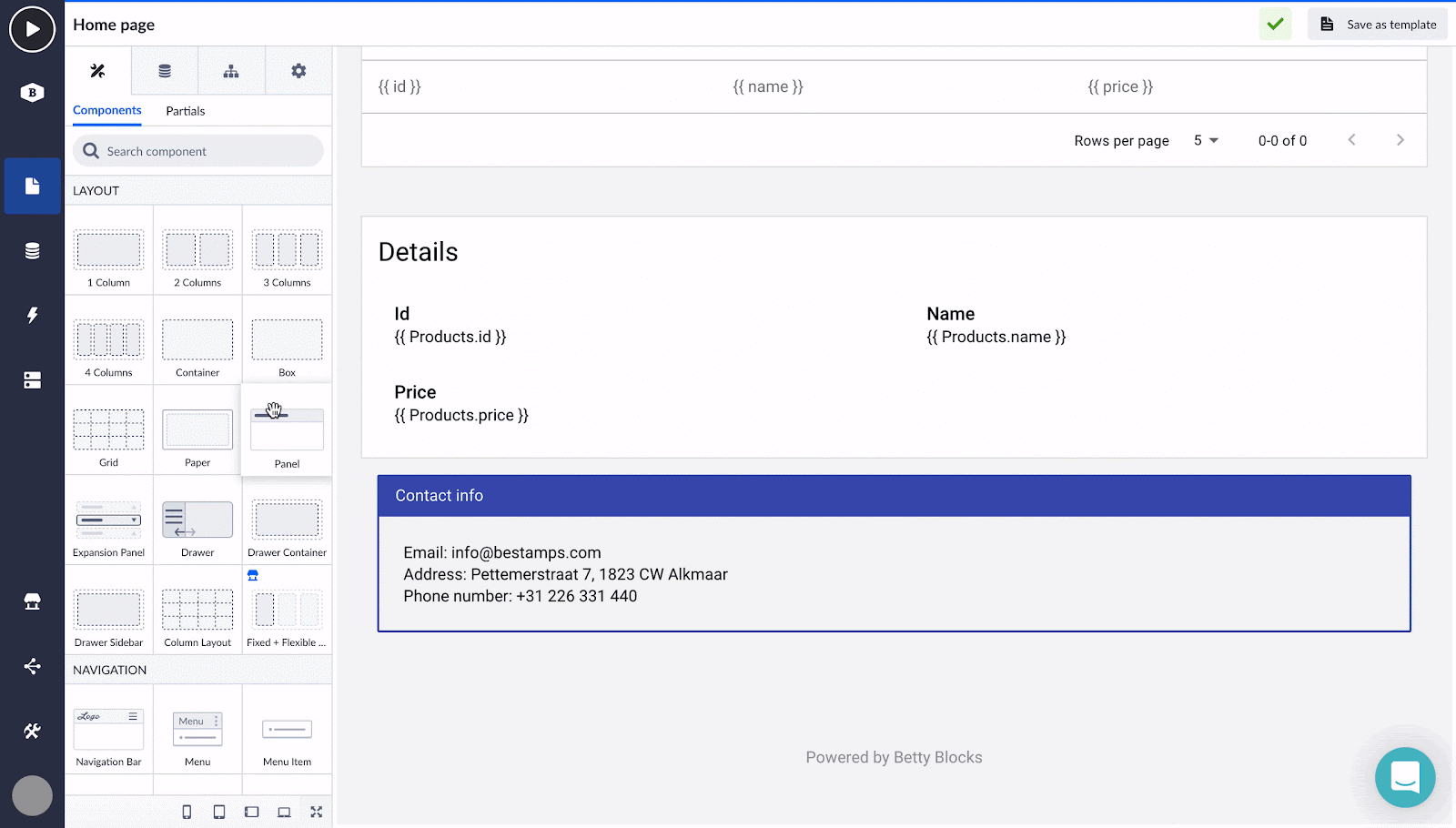Open the data model database icon in the sidebar

33,251
